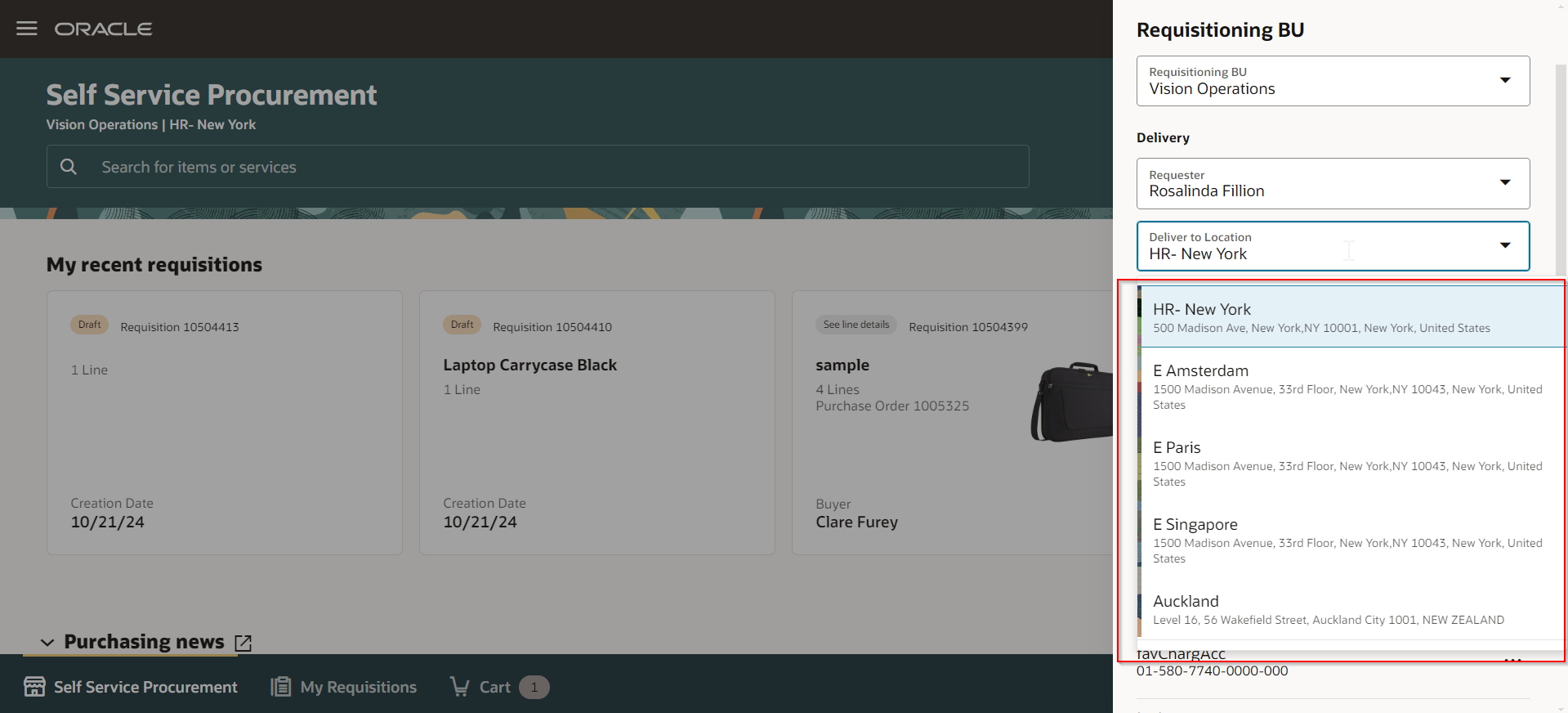The width and height of the screenshot is (1568, 713).
Task: Click Purchase Order 1005325 text
Action: tap(892, 406)
